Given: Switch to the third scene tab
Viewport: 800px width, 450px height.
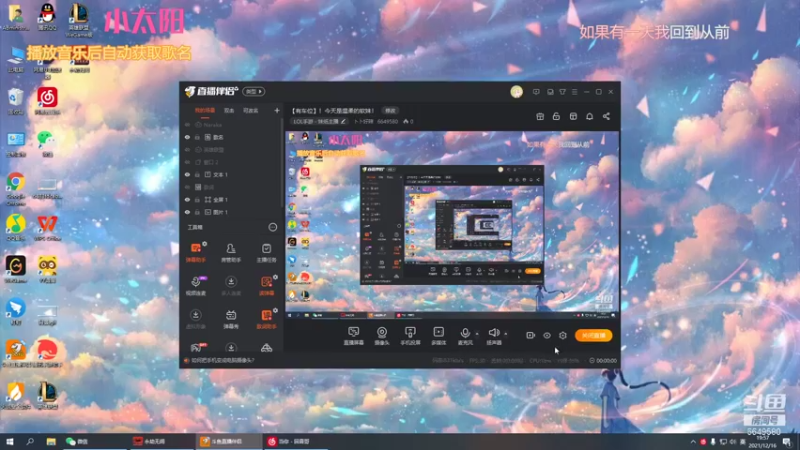Looking at the screenshot, I should (x=251, y=111).
